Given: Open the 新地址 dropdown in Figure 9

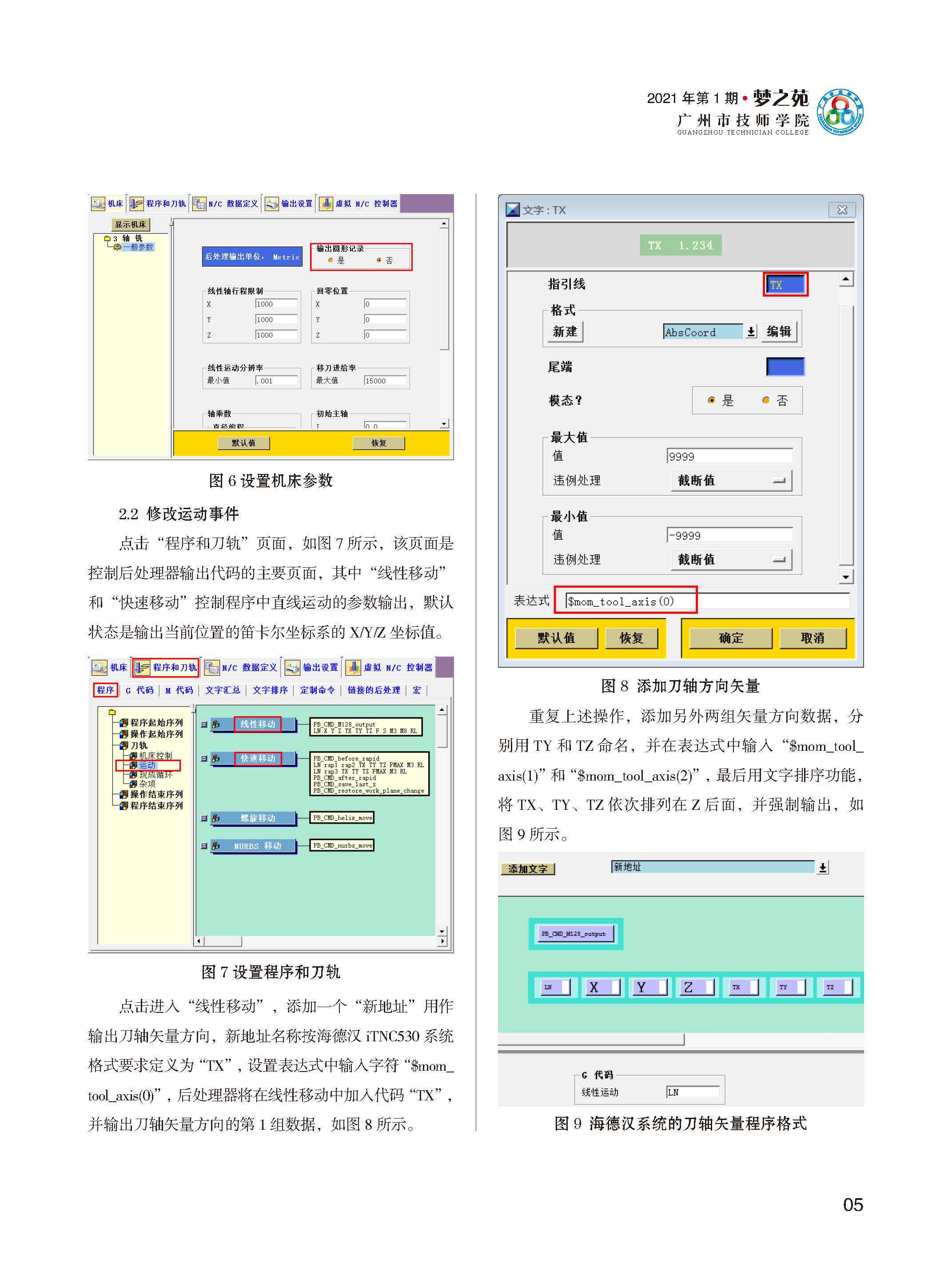Looking at the screenshot, I should [x=823, y=868].
